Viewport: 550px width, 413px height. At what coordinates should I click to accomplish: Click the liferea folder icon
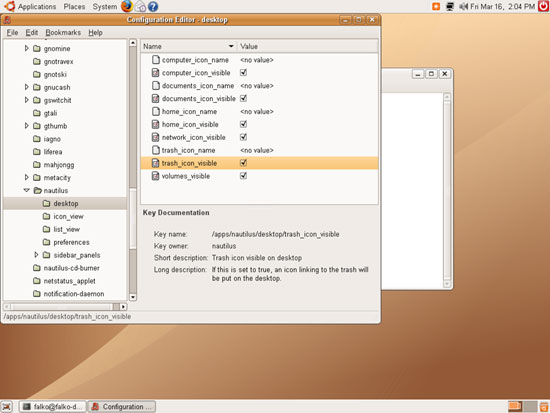click(37, 152)
